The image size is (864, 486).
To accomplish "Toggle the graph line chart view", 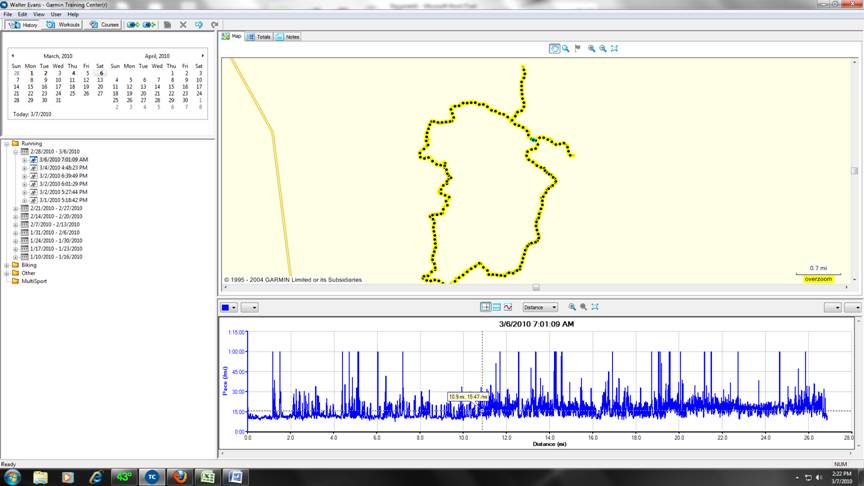I will click(508, 307).
